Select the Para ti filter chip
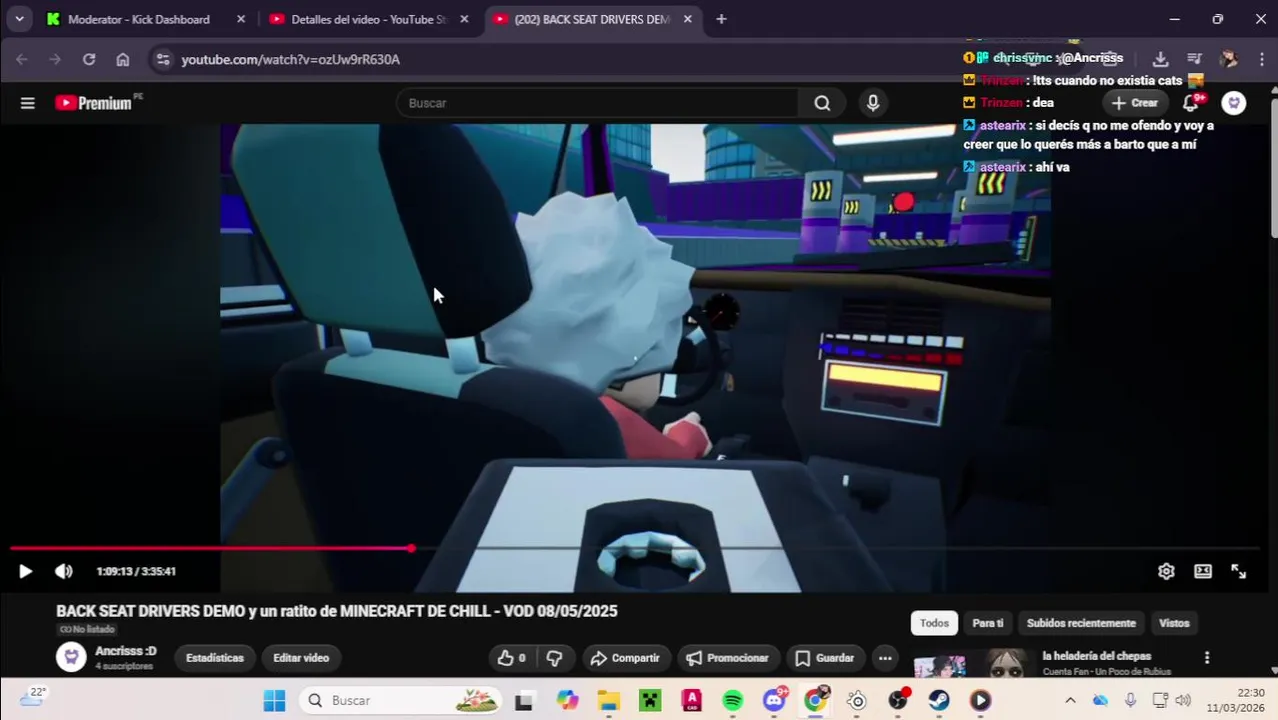 point(988,623)
